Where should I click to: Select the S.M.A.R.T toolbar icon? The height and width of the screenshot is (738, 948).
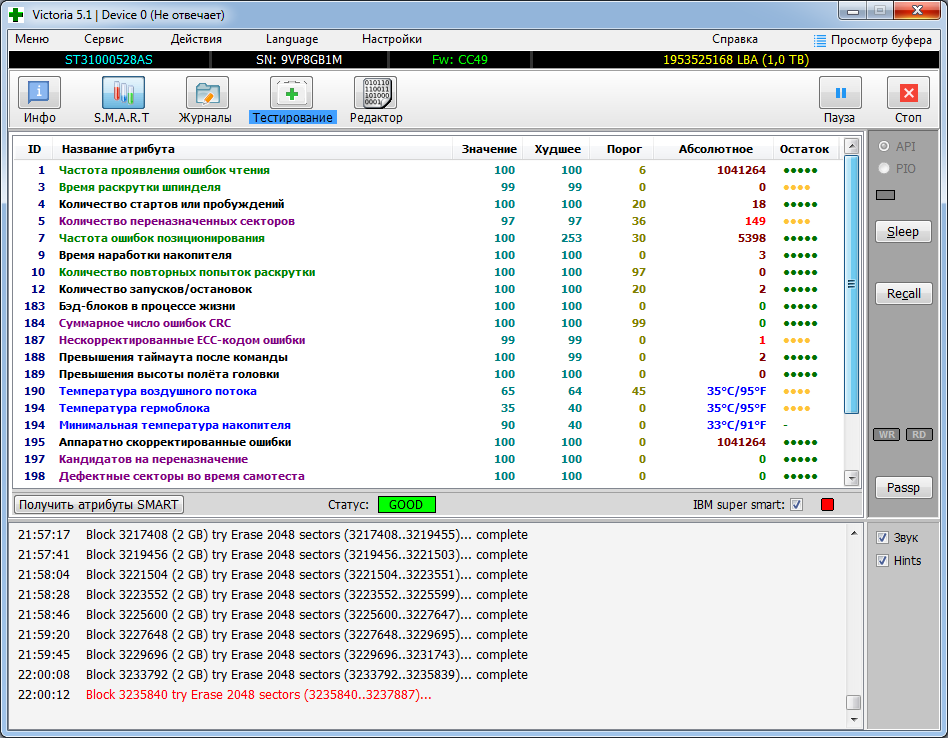click(x=123, y=93)
